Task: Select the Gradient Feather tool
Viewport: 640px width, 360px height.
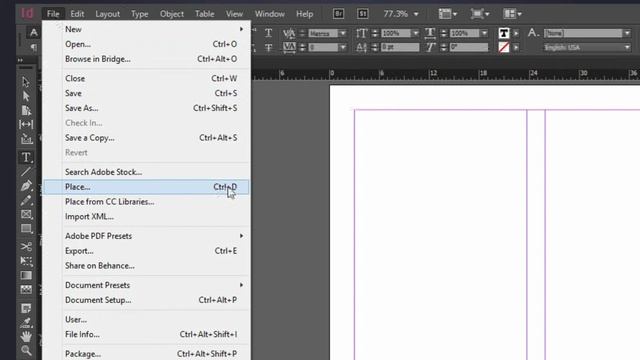Action: pyautogui.click(x=26, y=289)
